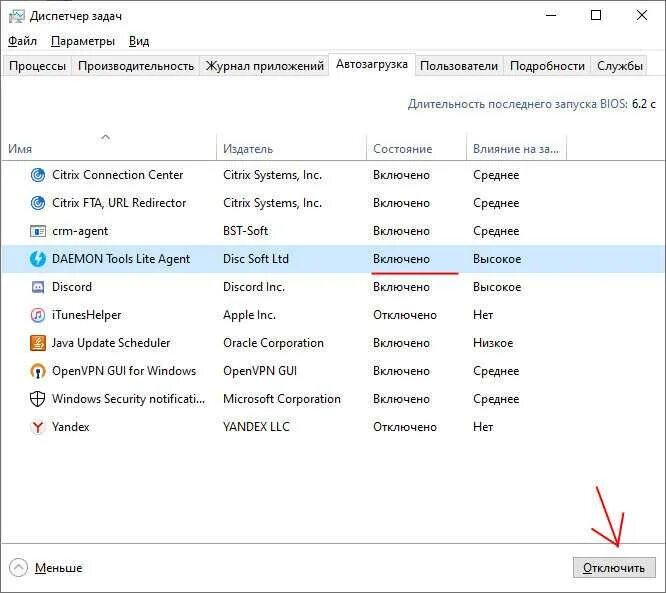Select the Discord entry name
The height and width of the screenshot is (593, 666).
72,287
